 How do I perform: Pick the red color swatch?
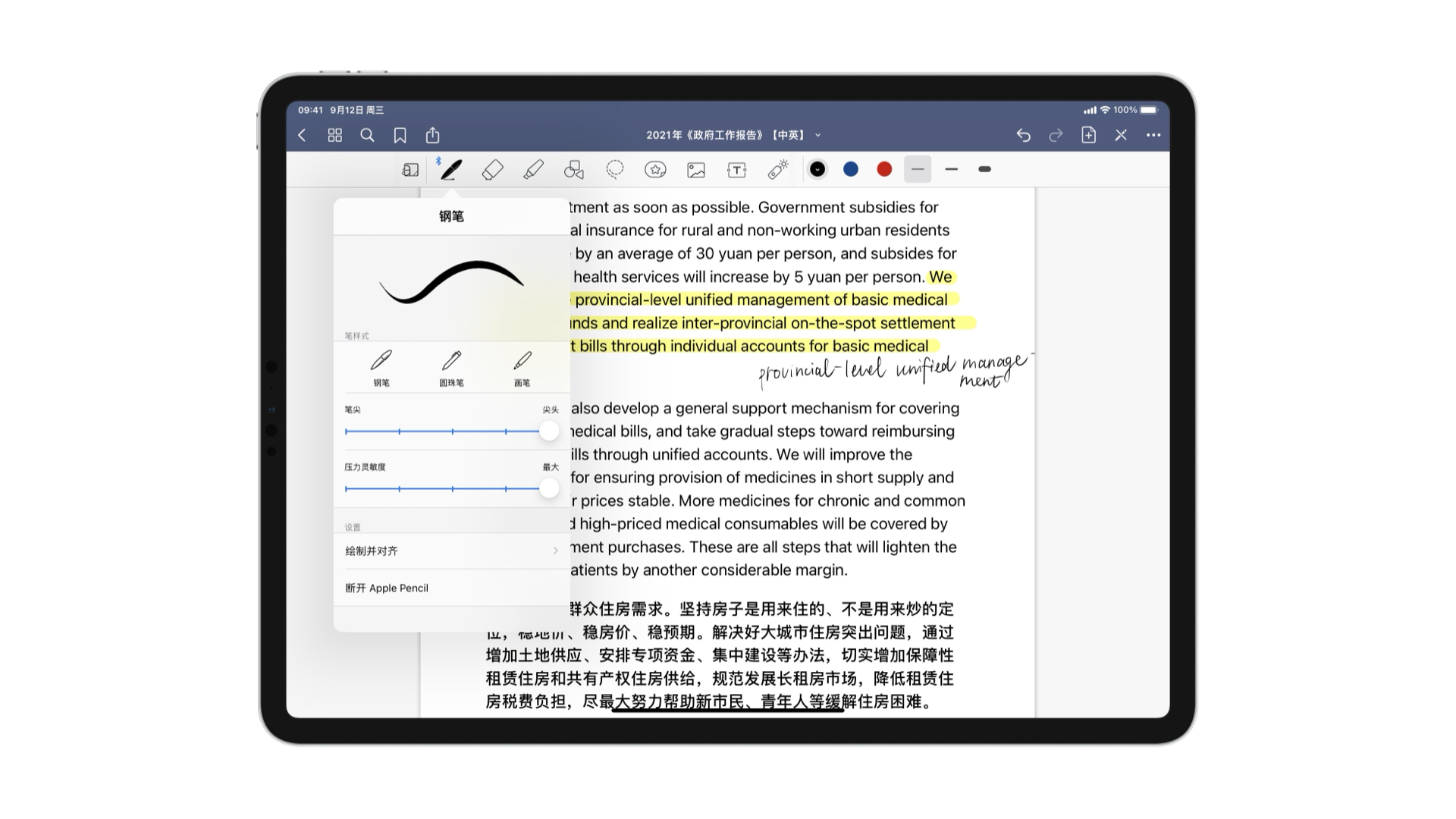[x=884, y=169]
